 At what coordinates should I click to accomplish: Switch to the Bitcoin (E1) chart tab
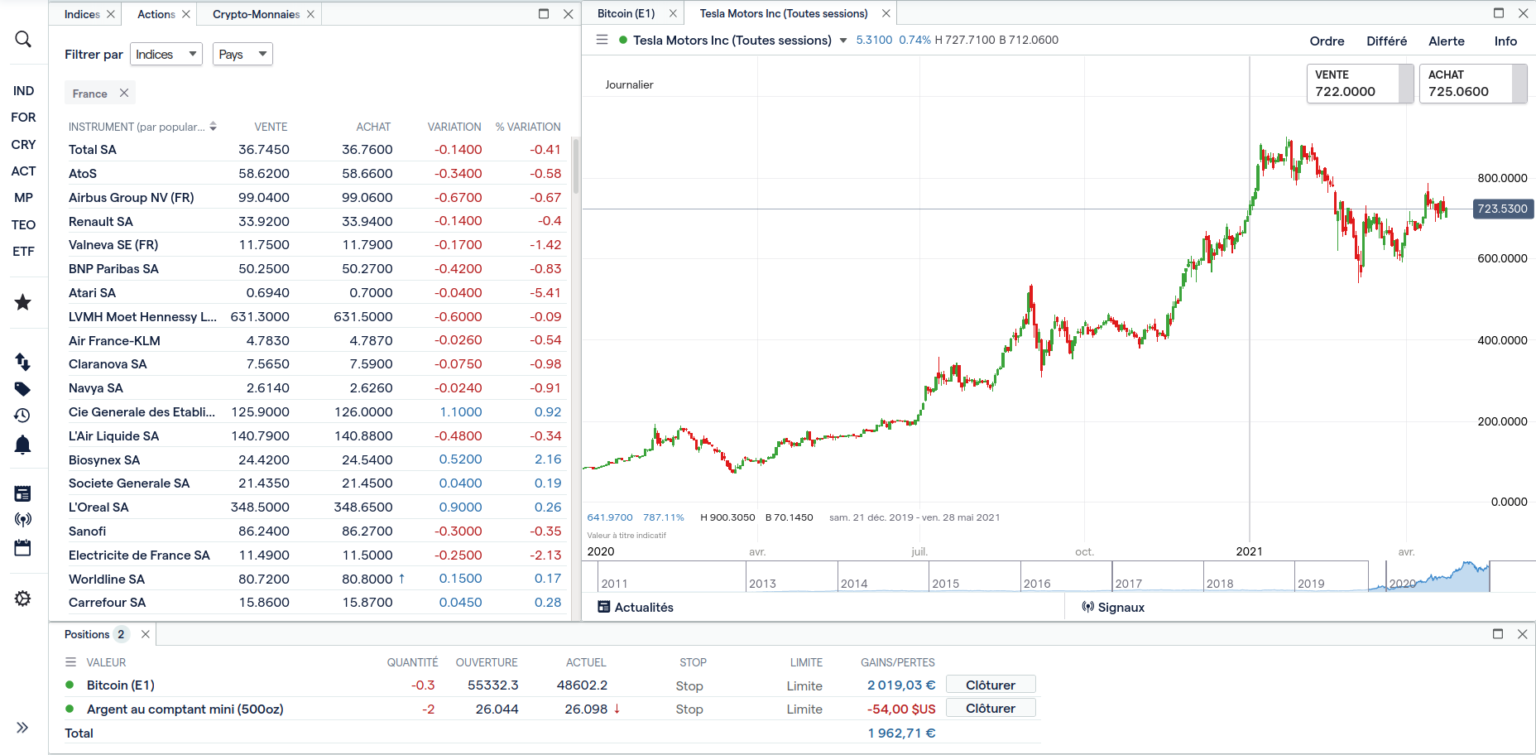(x=625, y=14)
